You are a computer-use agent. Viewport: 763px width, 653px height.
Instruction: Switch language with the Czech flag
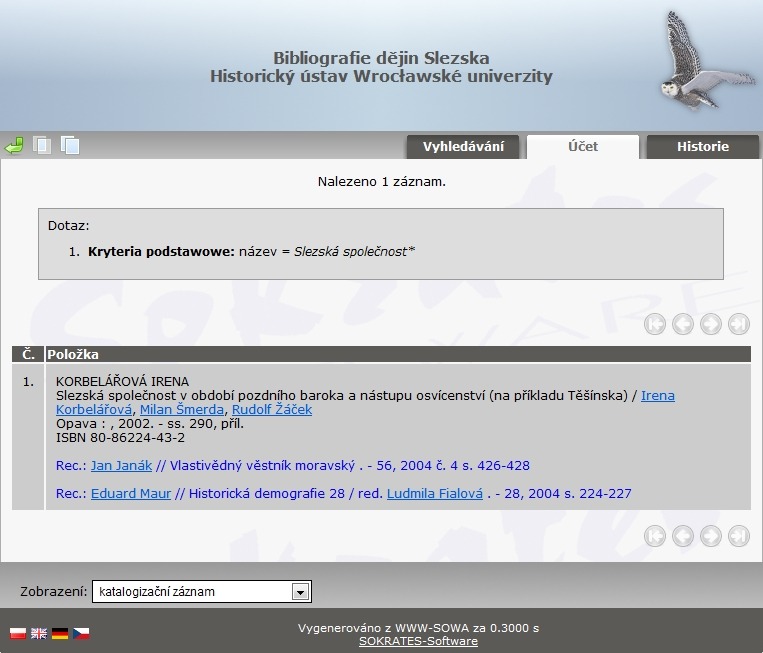click(81, 633)
